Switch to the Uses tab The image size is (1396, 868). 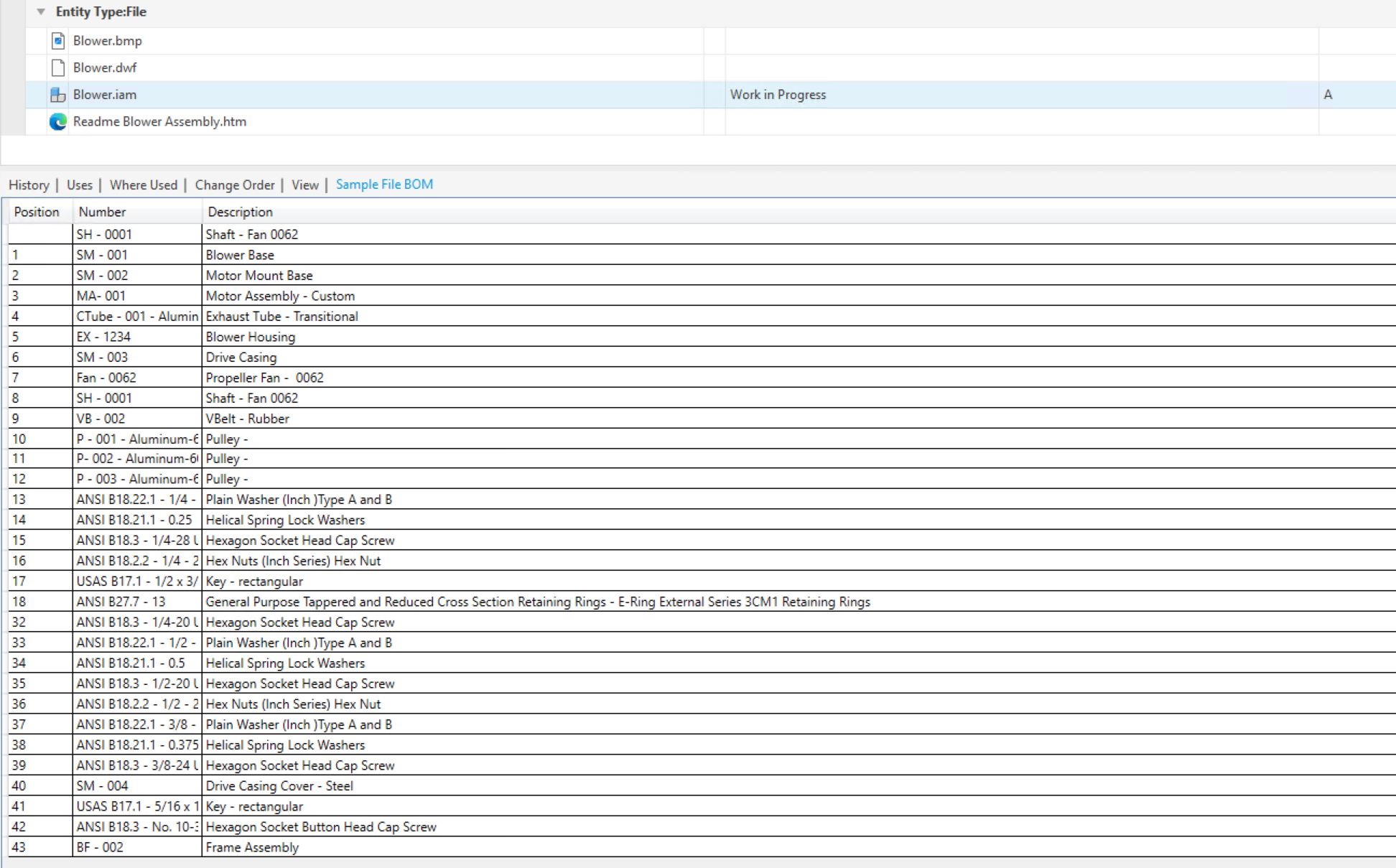(x=79, y=185)
